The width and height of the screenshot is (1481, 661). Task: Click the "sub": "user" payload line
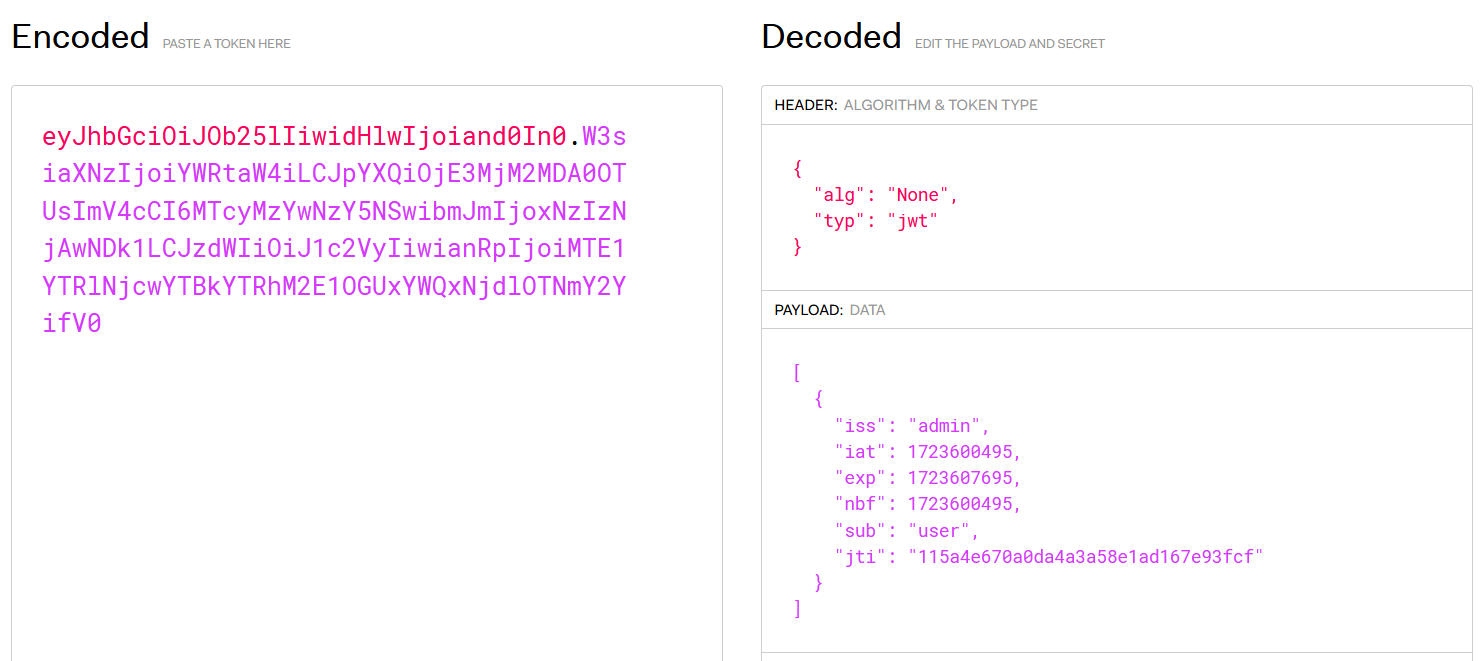[907, 530]
